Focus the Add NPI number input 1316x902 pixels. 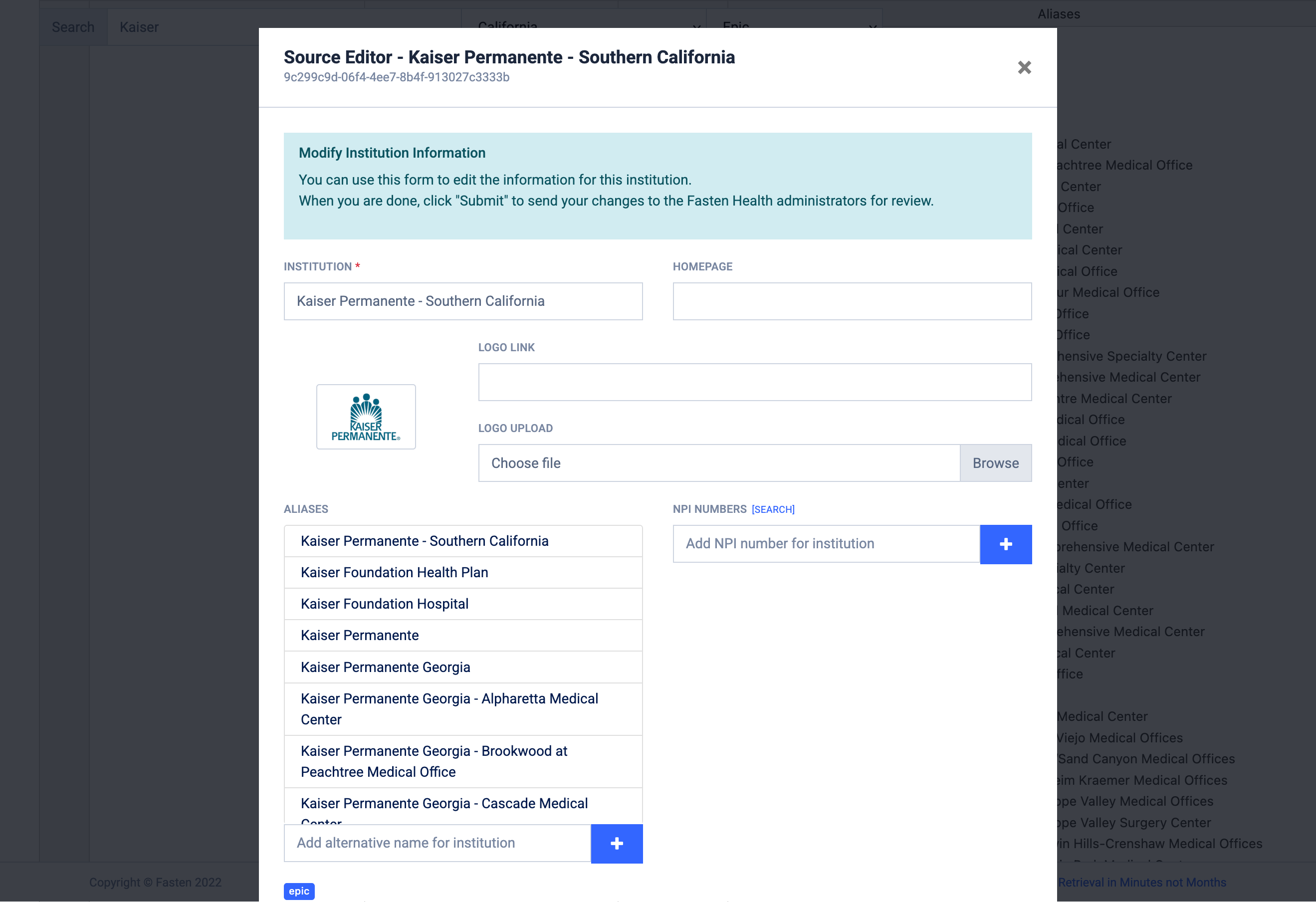pos(826,544)
